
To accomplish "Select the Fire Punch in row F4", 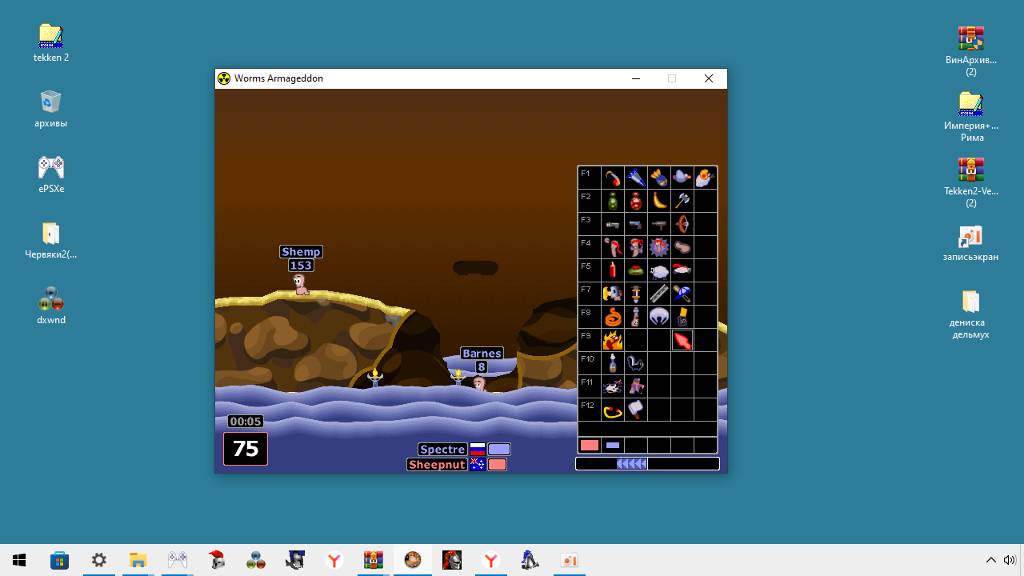I will click(613, 247).
